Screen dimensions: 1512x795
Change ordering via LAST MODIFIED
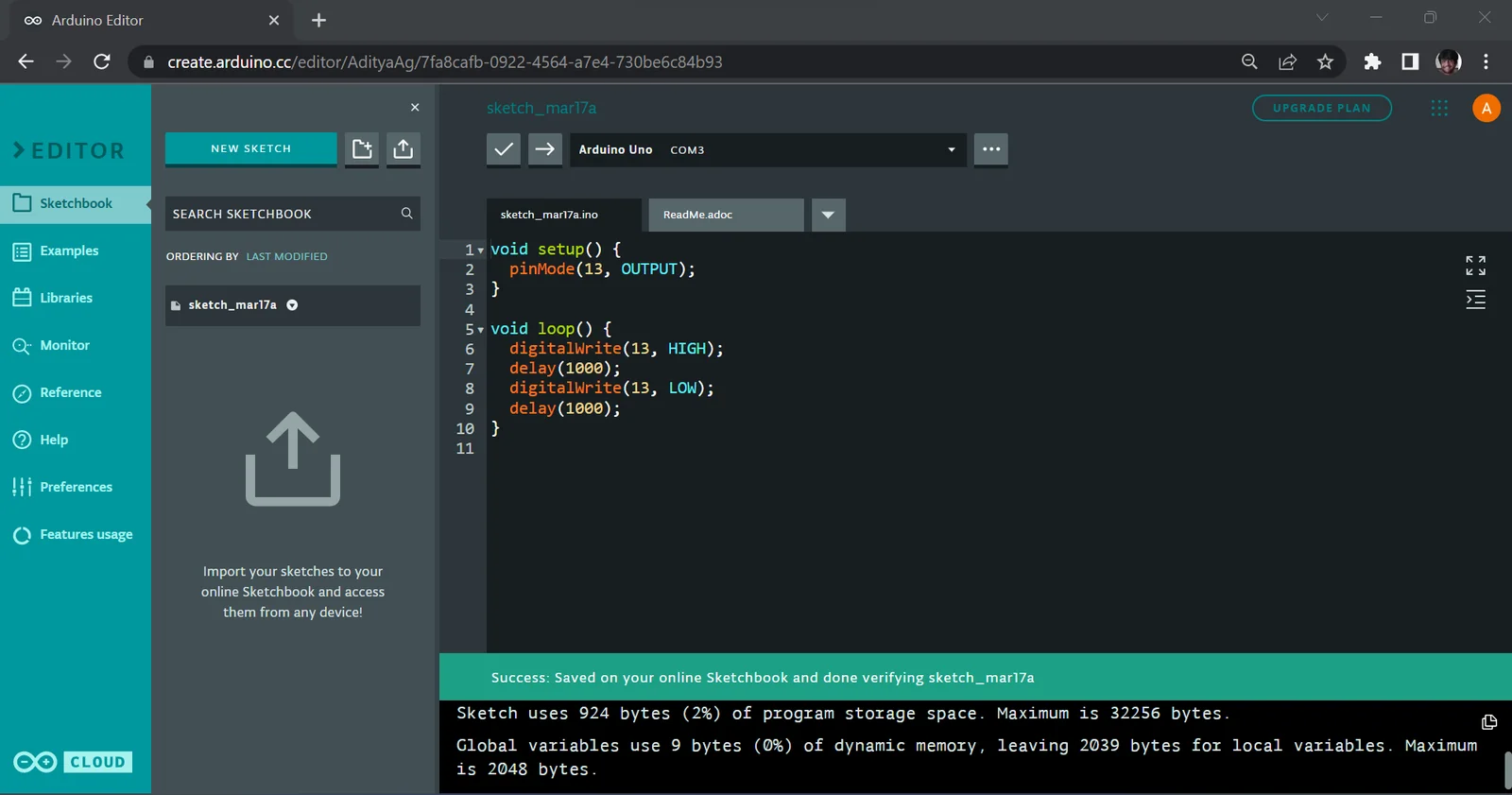[x=287, y=256]
